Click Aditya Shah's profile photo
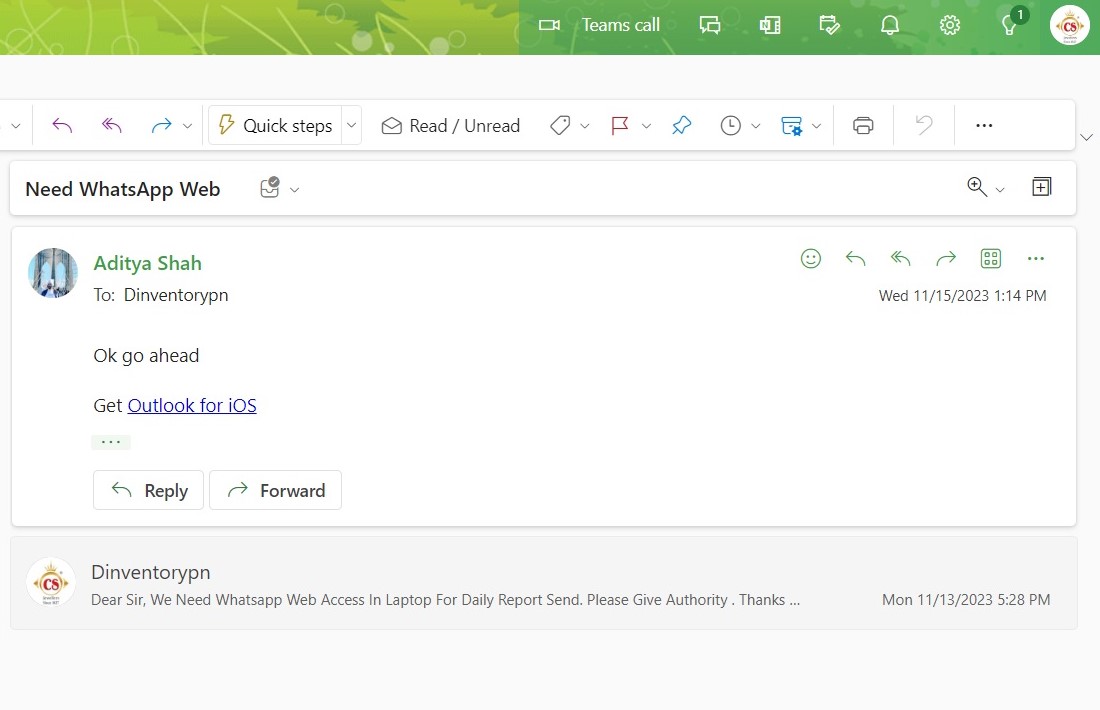The height and width of the screenshot is (710, 1100). (x=53, y=273)
